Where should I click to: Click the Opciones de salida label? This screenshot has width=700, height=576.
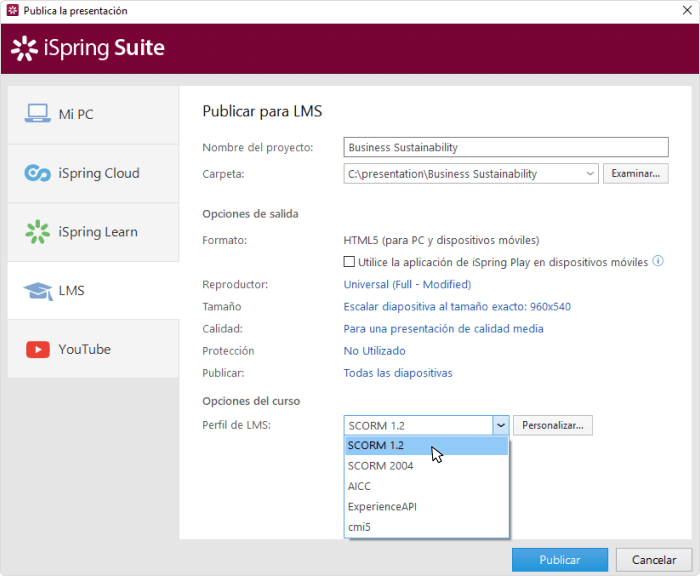(x=250, y=214)
